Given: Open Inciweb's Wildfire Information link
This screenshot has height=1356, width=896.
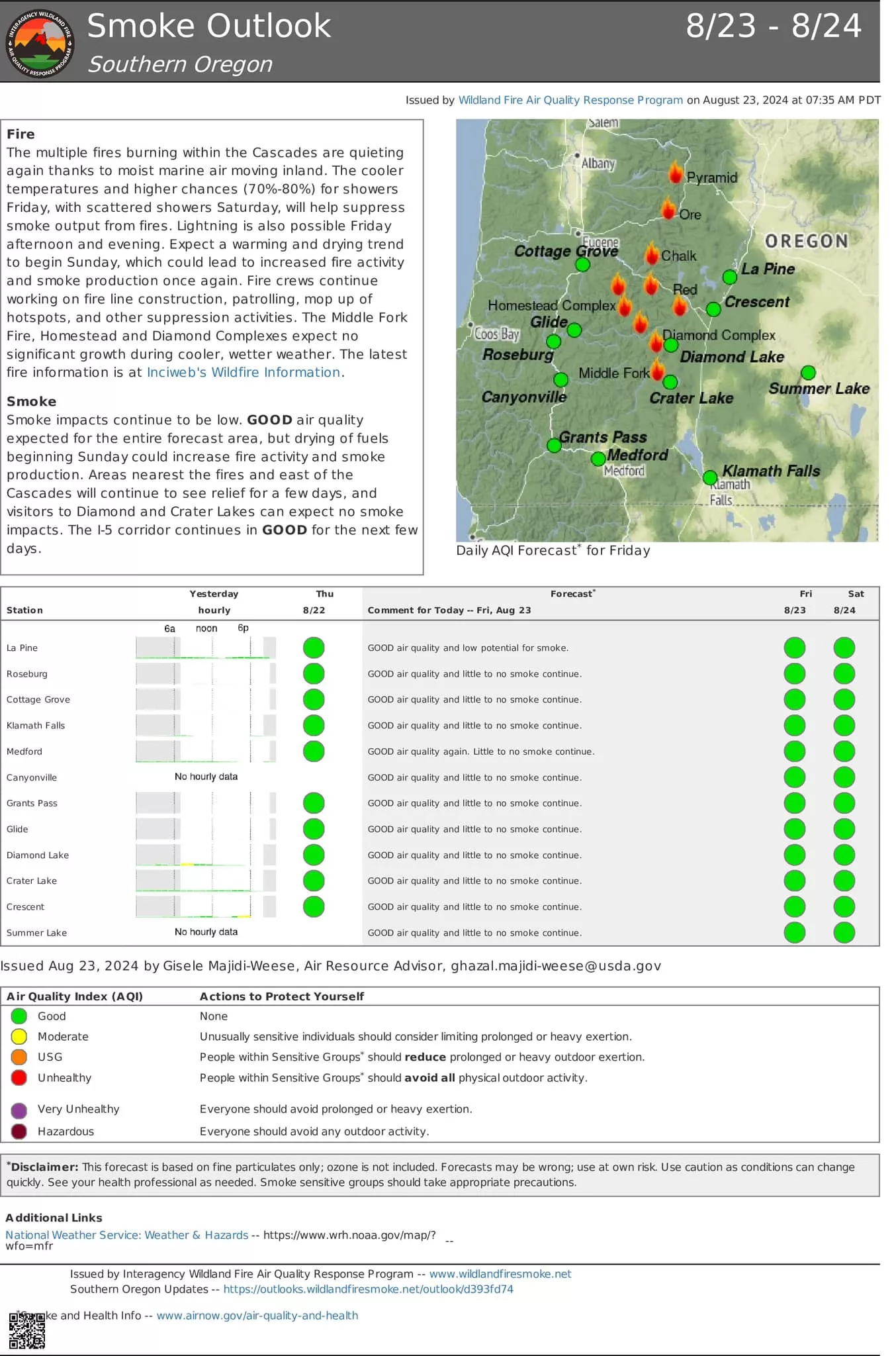Looking at the screenshot, I should click(244, 372).
